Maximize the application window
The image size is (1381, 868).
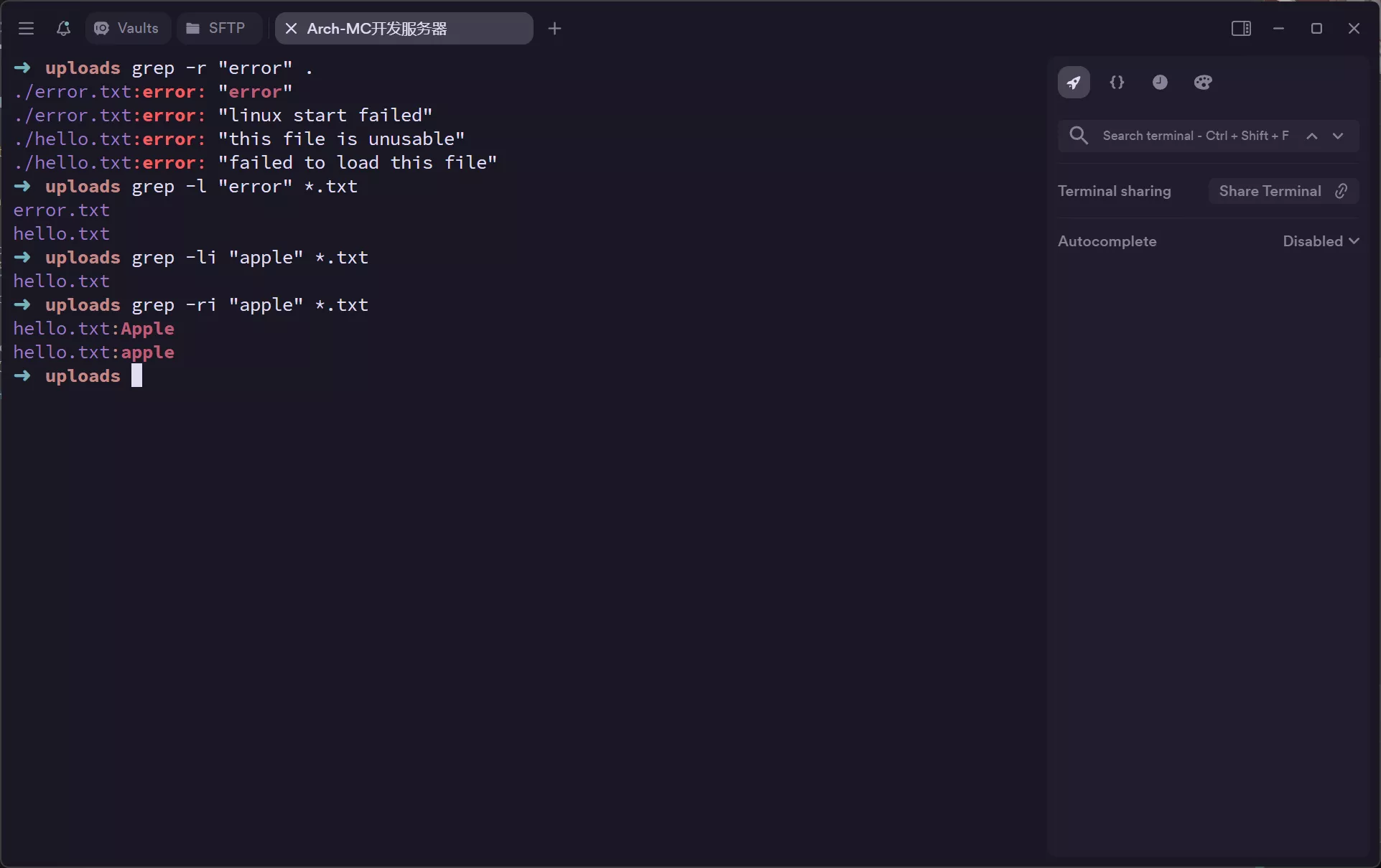[x=1316, y=29]
